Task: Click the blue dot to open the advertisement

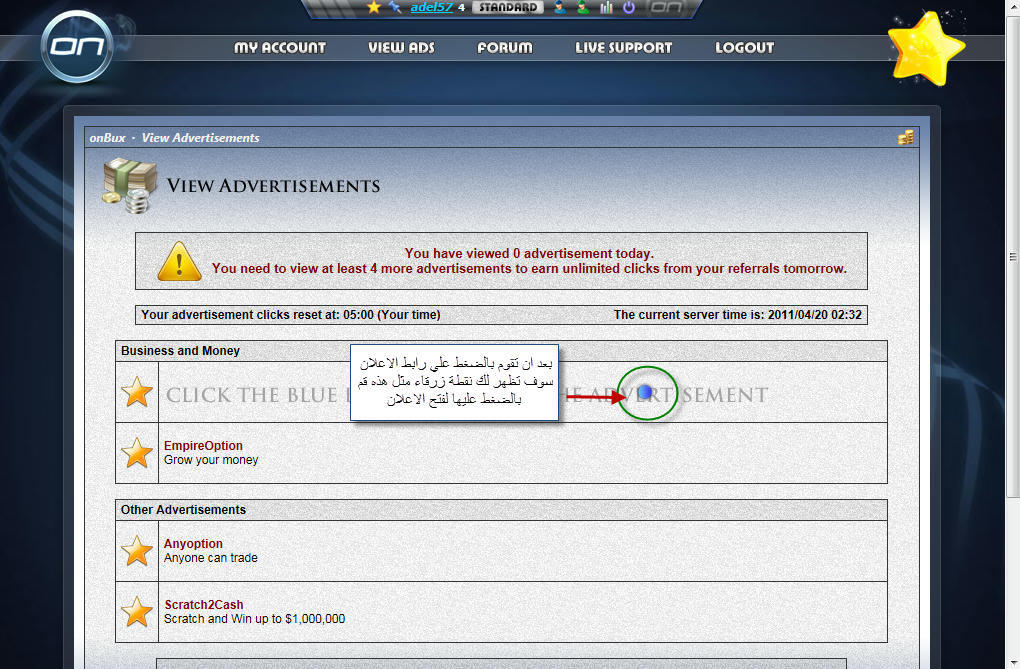Action: [x=645, y=392]
